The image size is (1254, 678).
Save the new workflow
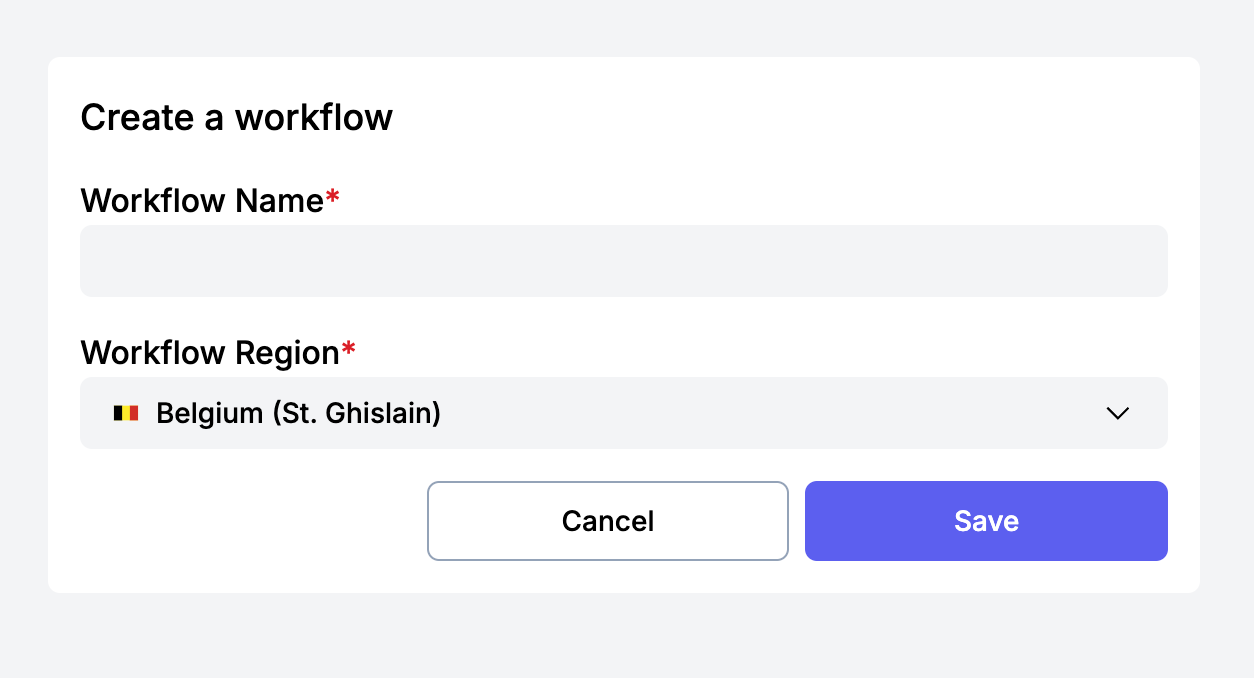point(986,521)
